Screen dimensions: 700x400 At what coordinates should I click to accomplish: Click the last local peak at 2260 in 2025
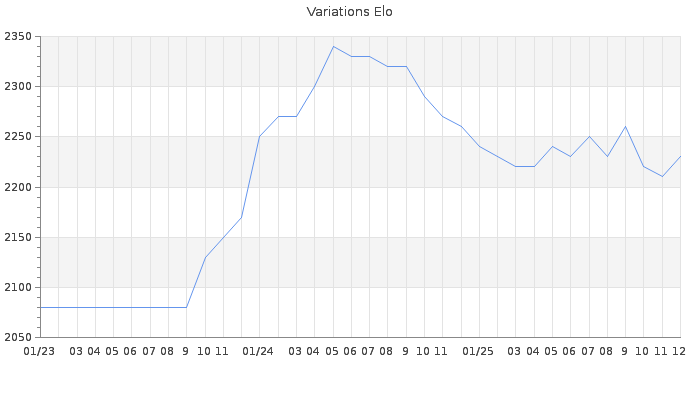(x=625, y=127)
